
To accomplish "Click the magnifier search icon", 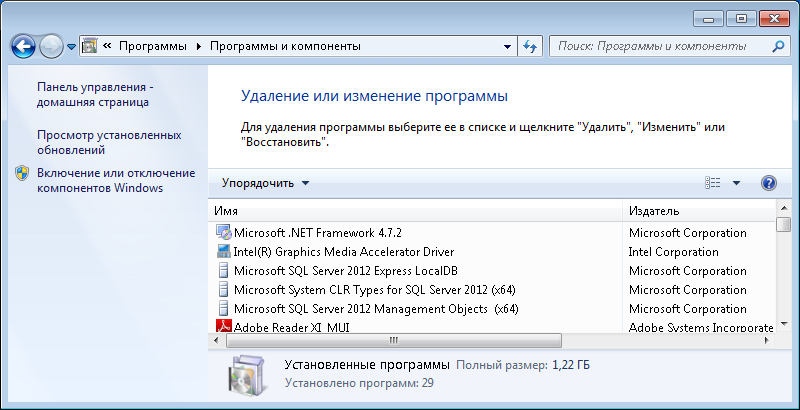I will coord(778,46).
